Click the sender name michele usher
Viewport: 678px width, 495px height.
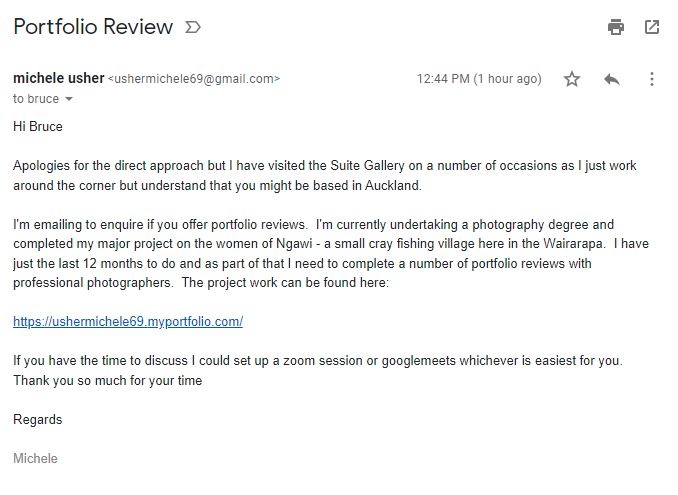point(58,78)
